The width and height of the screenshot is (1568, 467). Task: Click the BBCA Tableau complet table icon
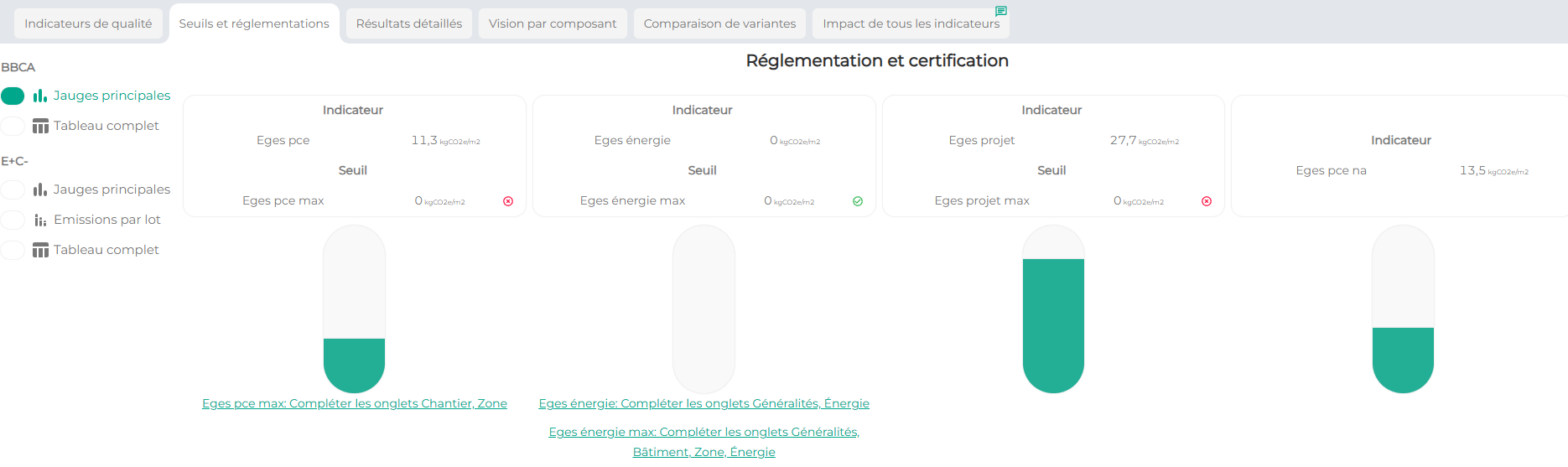40,126
